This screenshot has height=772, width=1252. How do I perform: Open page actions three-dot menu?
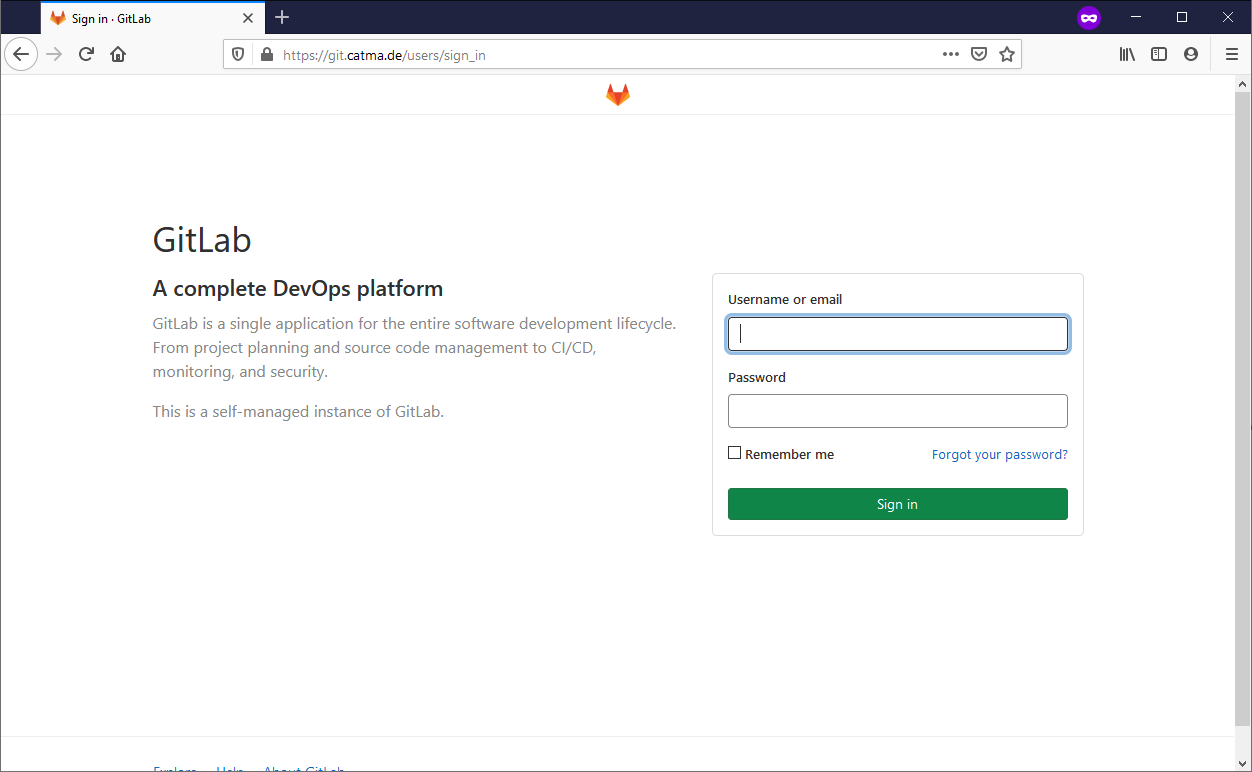click(951, 54)
